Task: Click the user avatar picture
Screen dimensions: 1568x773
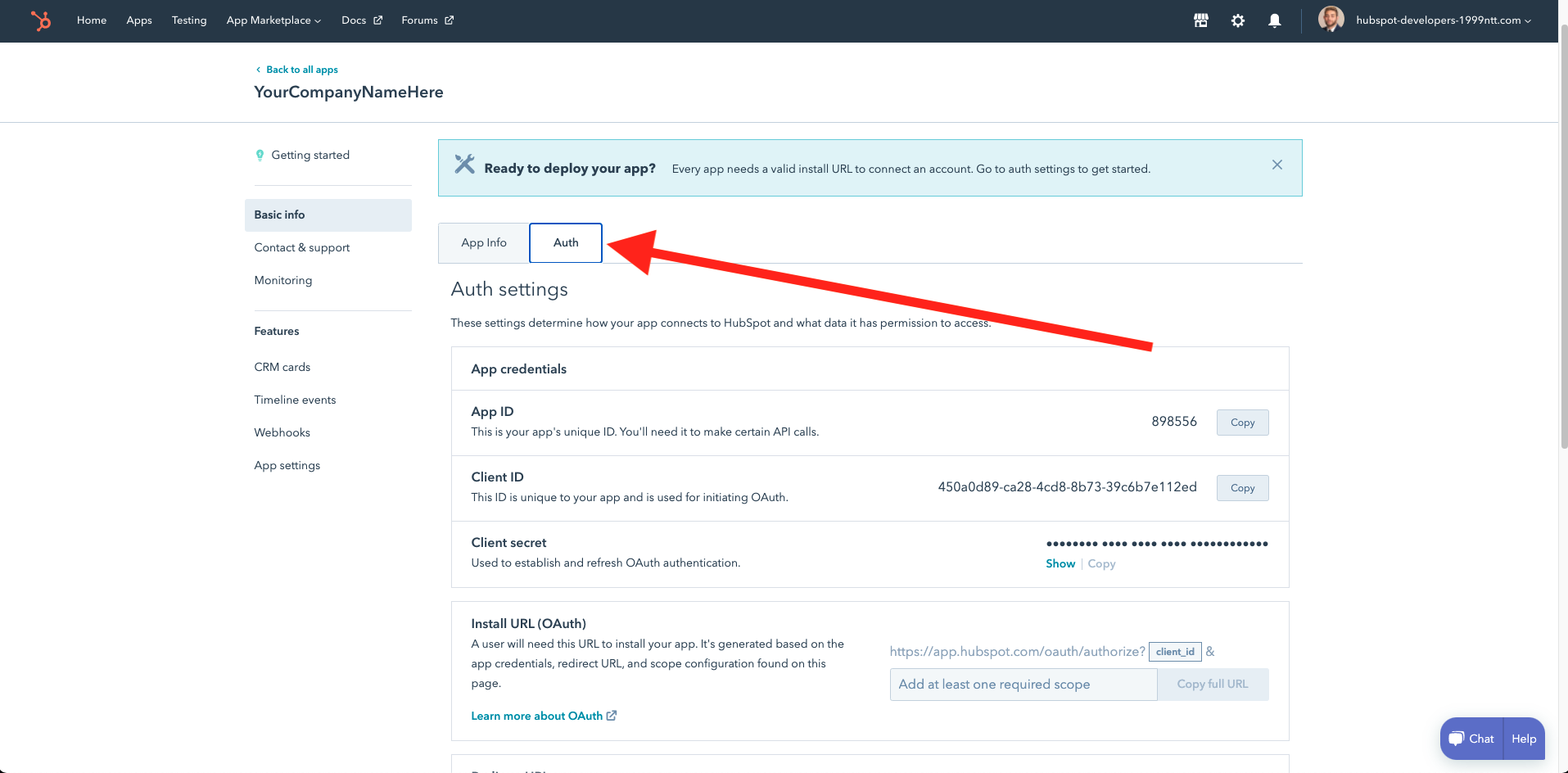Action: tap(1331, 20)
